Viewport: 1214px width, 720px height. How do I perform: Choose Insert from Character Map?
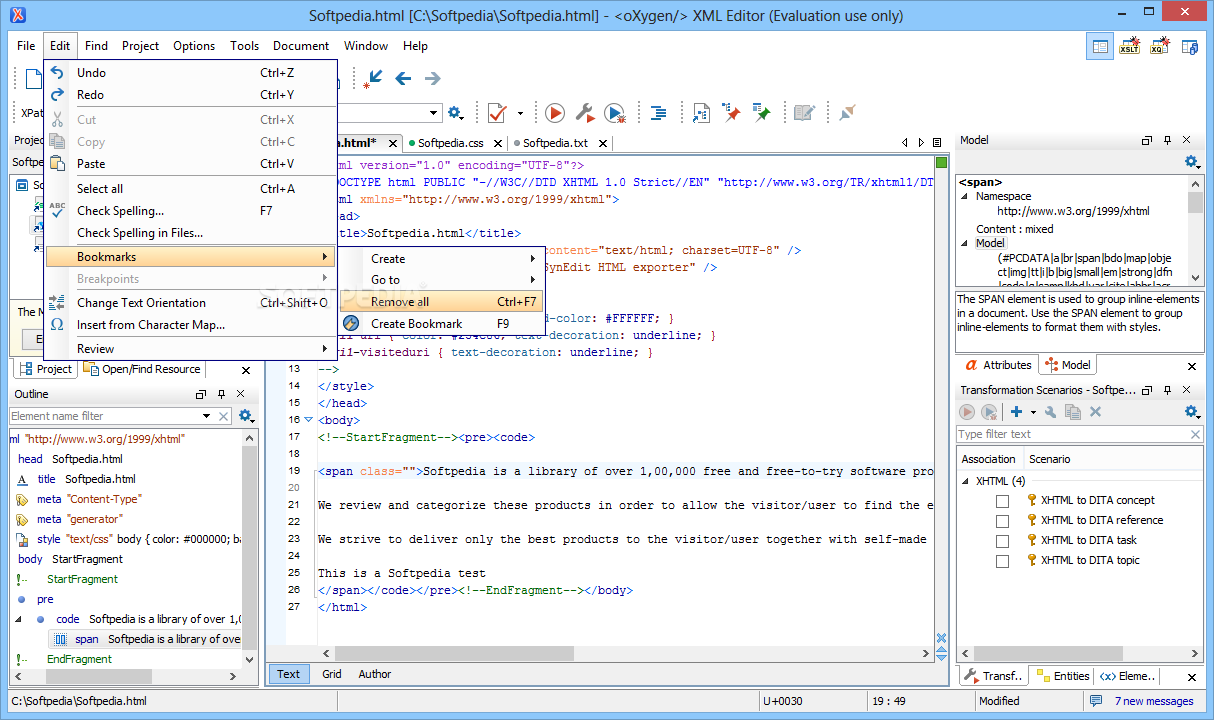189,325
